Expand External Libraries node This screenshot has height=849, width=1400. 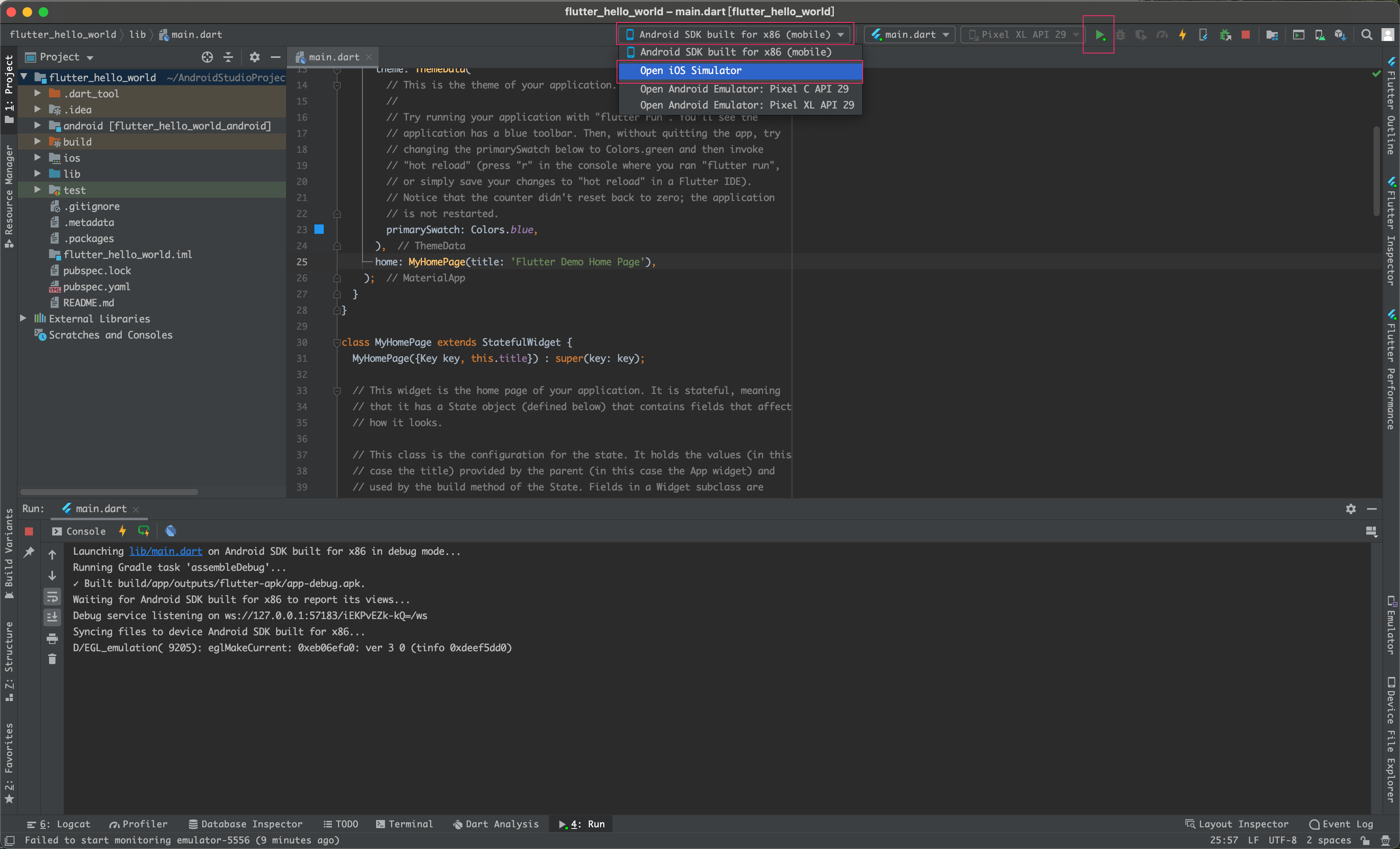pos(23,319)
